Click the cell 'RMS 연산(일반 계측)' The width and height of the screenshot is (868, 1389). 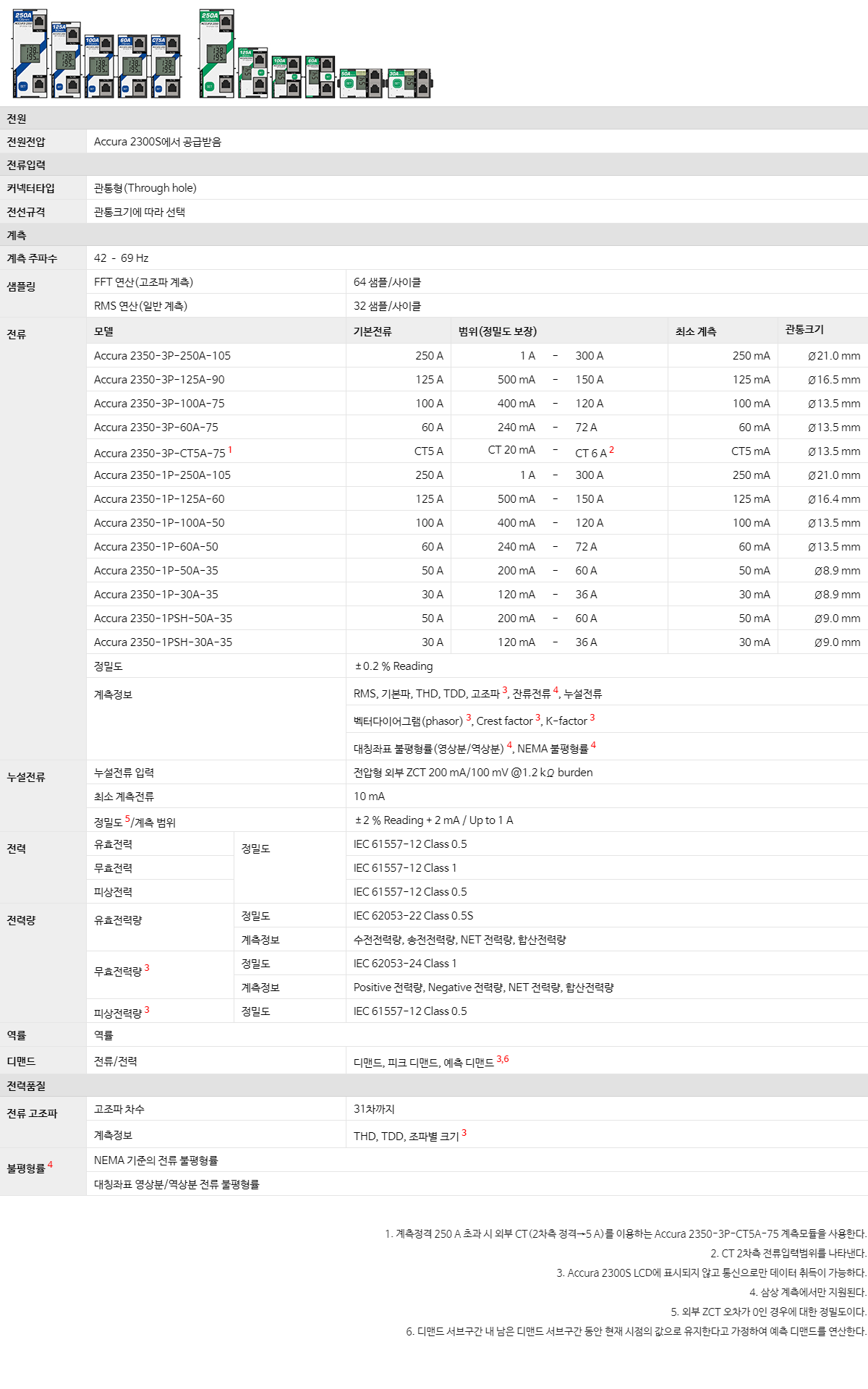pos(141,306)
